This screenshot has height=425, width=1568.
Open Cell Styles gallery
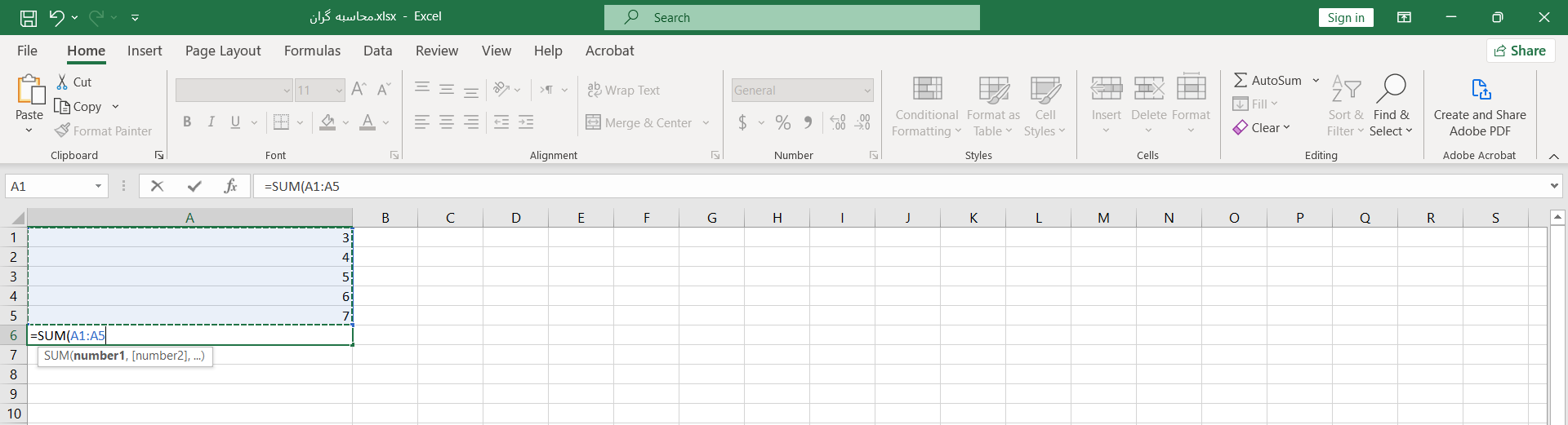pyautogui.click(x=1045, y=107)
